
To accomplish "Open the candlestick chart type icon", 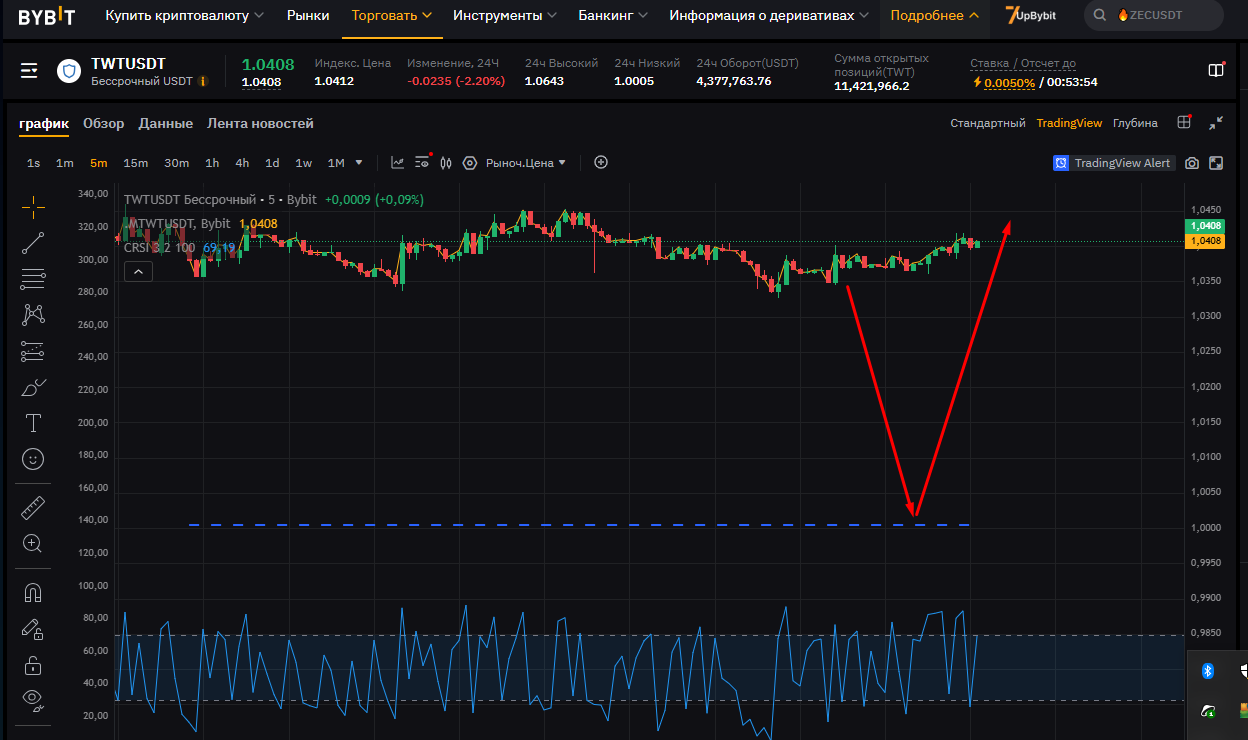I will pyautogui.click(x=446, y=163).
